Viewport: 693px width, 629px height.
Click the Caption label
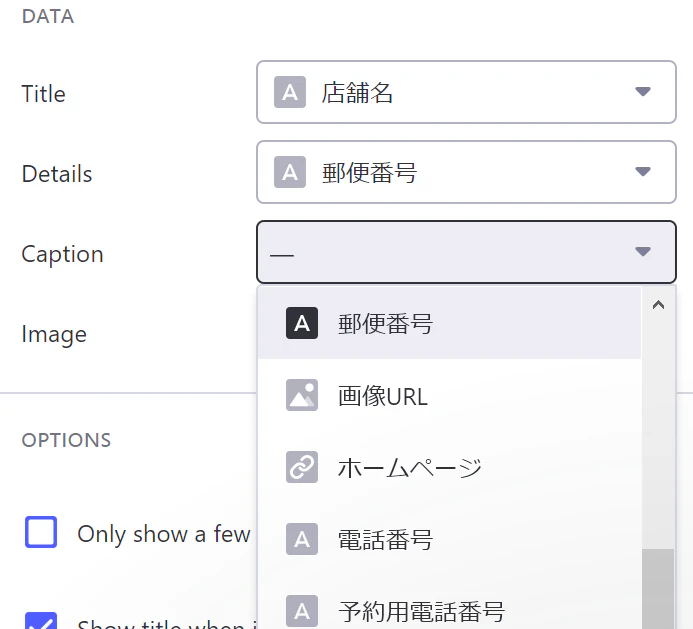[x=62, y=255]
